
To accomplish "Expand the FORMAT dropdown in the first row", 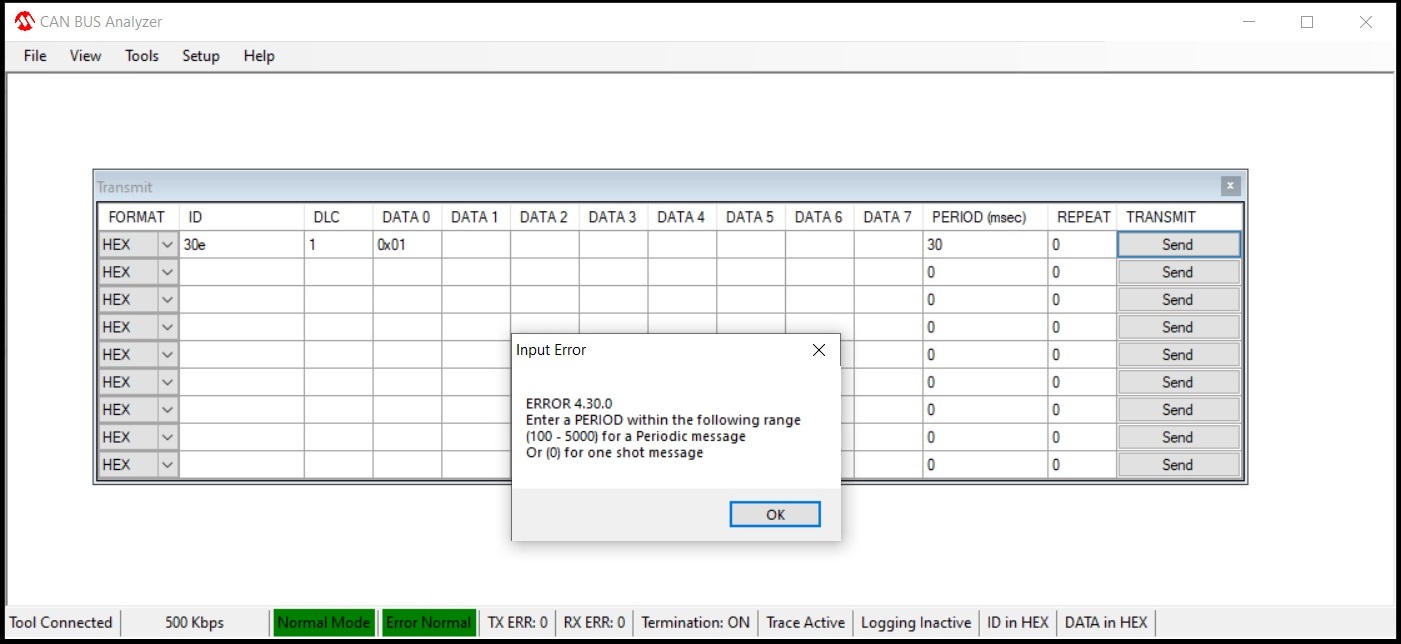I will coord(167,245).
